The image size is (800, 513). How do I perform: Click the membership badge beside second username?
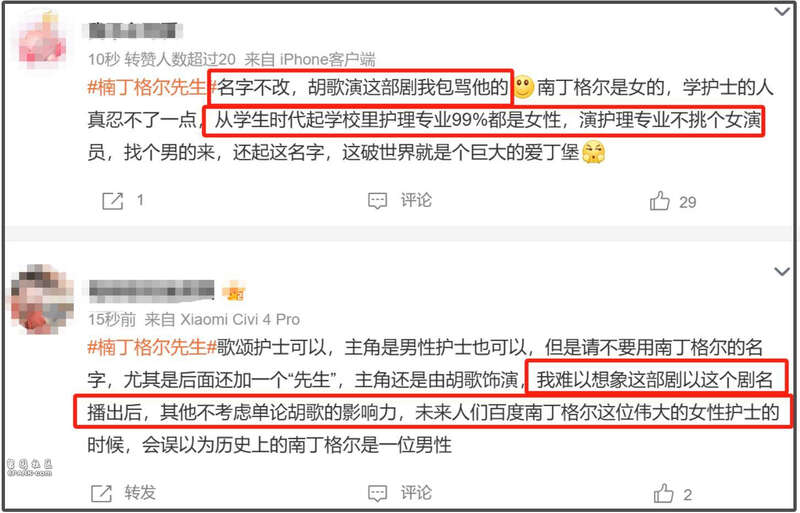coord(234,292)
